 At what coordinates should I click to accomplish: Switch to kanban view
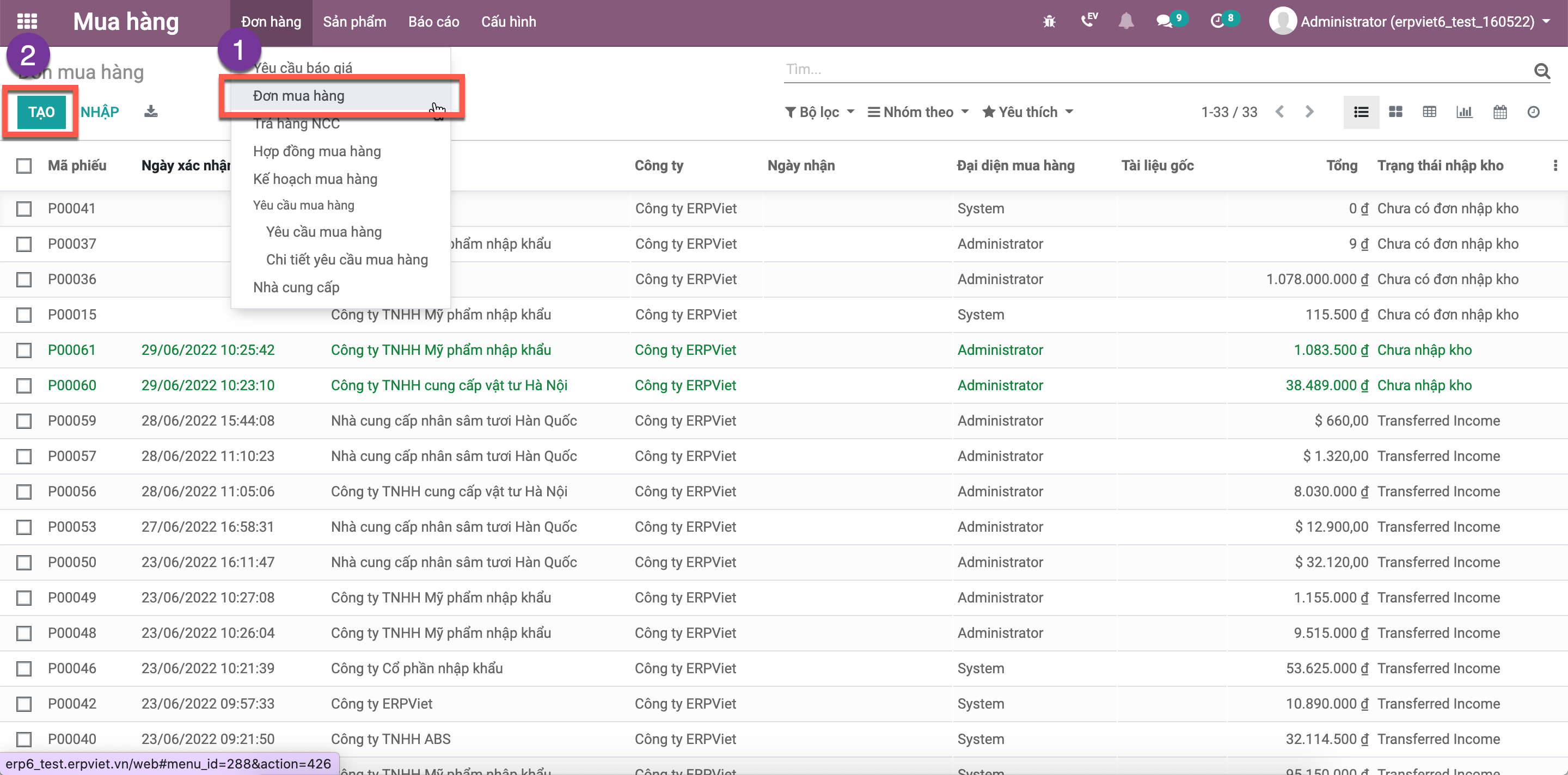[1395, 112]
